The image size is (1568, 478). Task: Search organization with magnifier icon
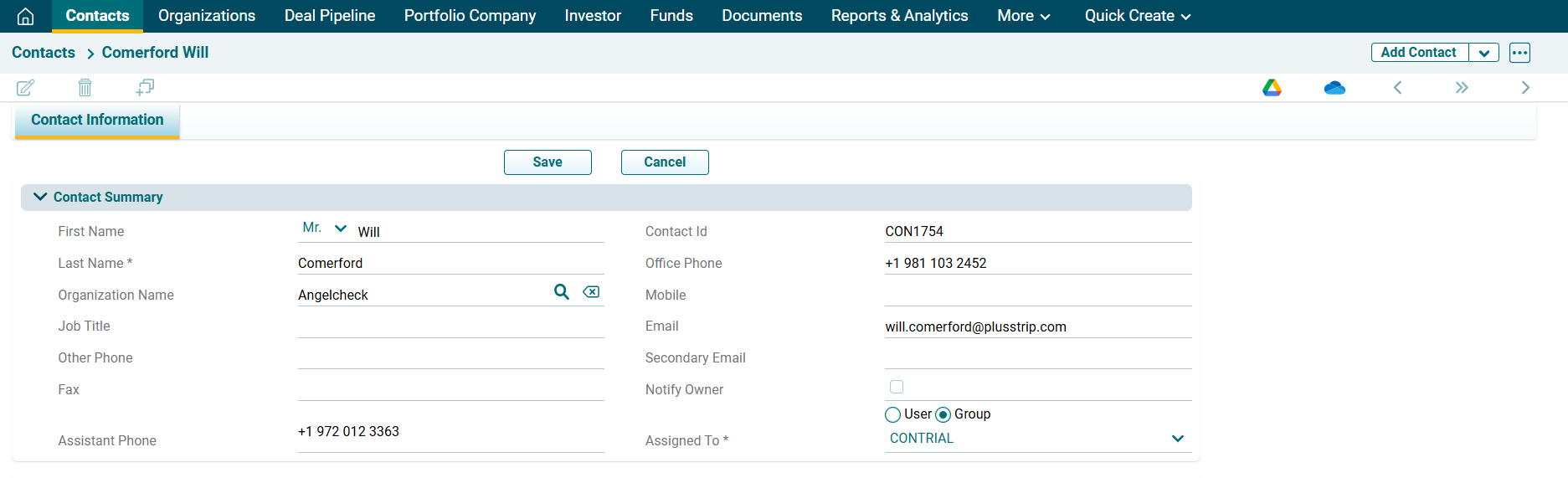(x=562, y=291)
